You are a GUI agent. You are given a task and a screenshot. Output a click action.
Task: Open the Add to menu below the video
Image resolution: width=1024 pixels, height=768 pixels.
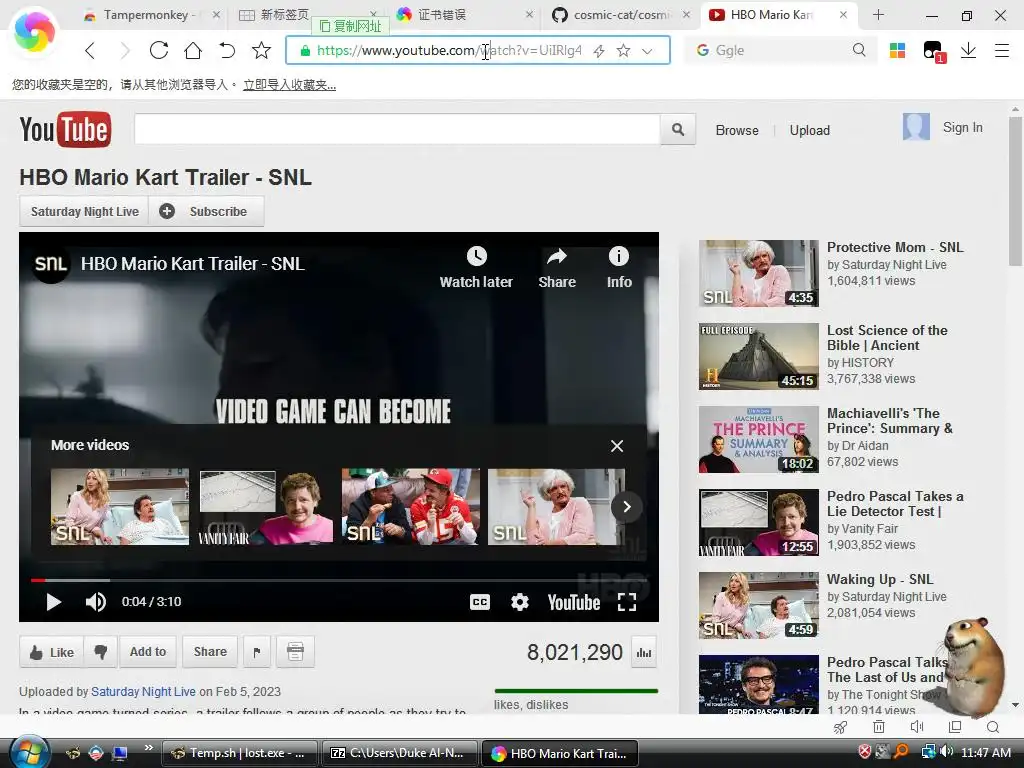click(148, 652)
